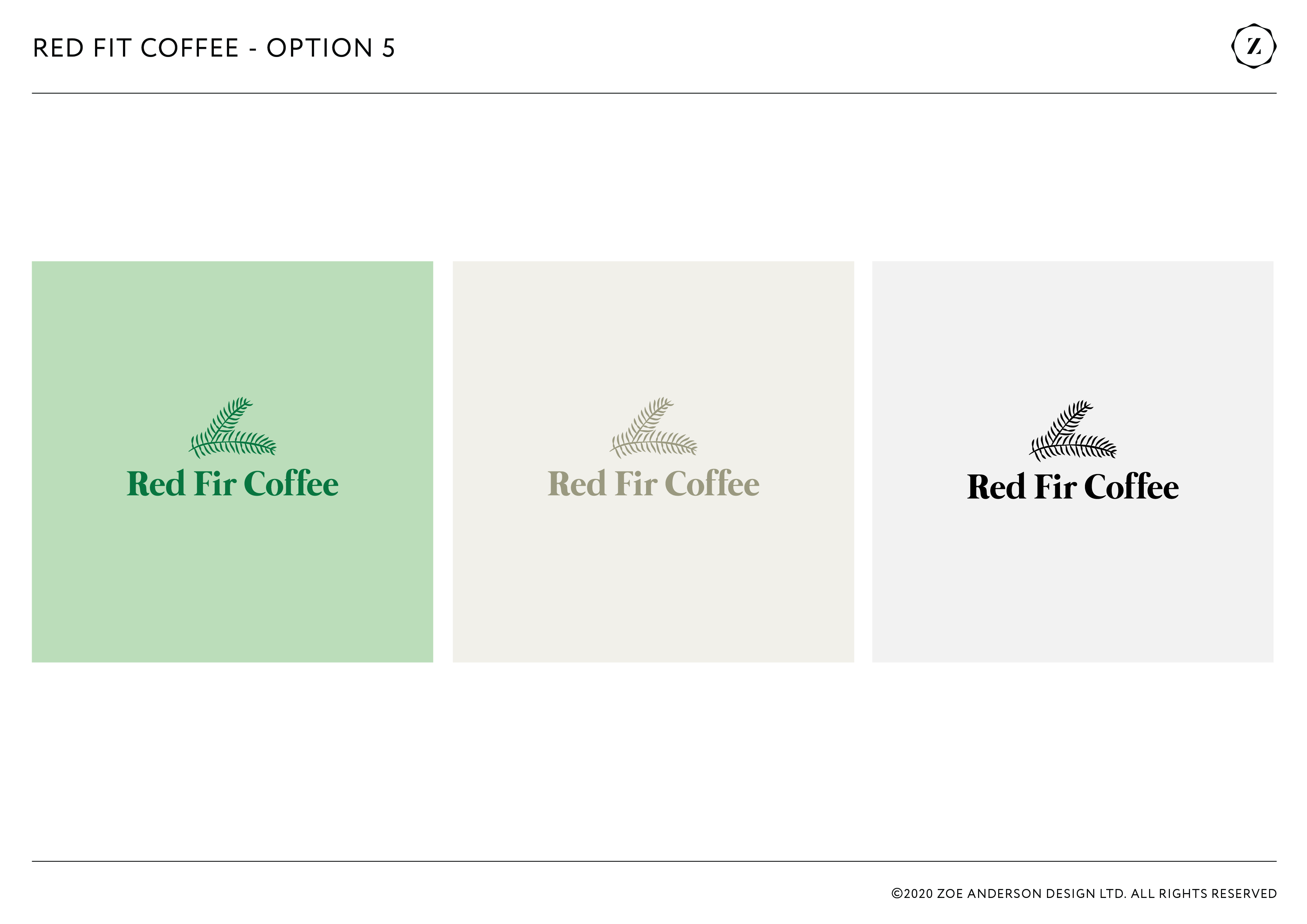Click the black fir branch icon
Screen dimensions: 1307x924
(x=1073, y=431)
